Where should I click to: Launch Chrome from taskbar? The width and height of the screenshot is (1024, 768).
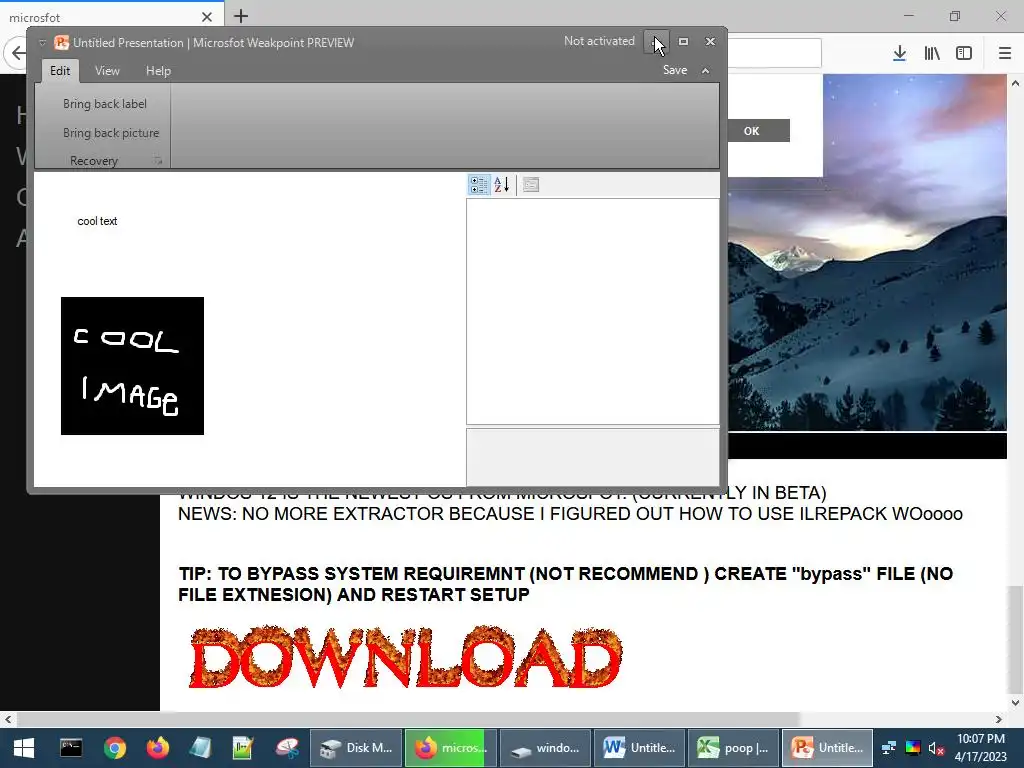point(114,748)
